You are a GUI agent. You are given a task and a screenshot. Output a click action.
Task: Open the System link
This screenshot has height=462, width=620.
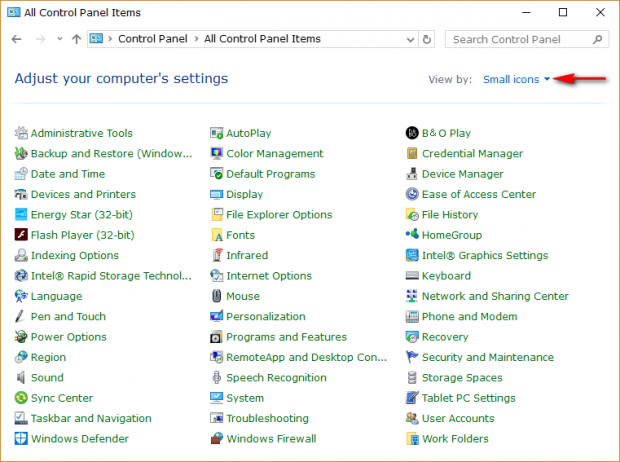[x=245, y=398]
